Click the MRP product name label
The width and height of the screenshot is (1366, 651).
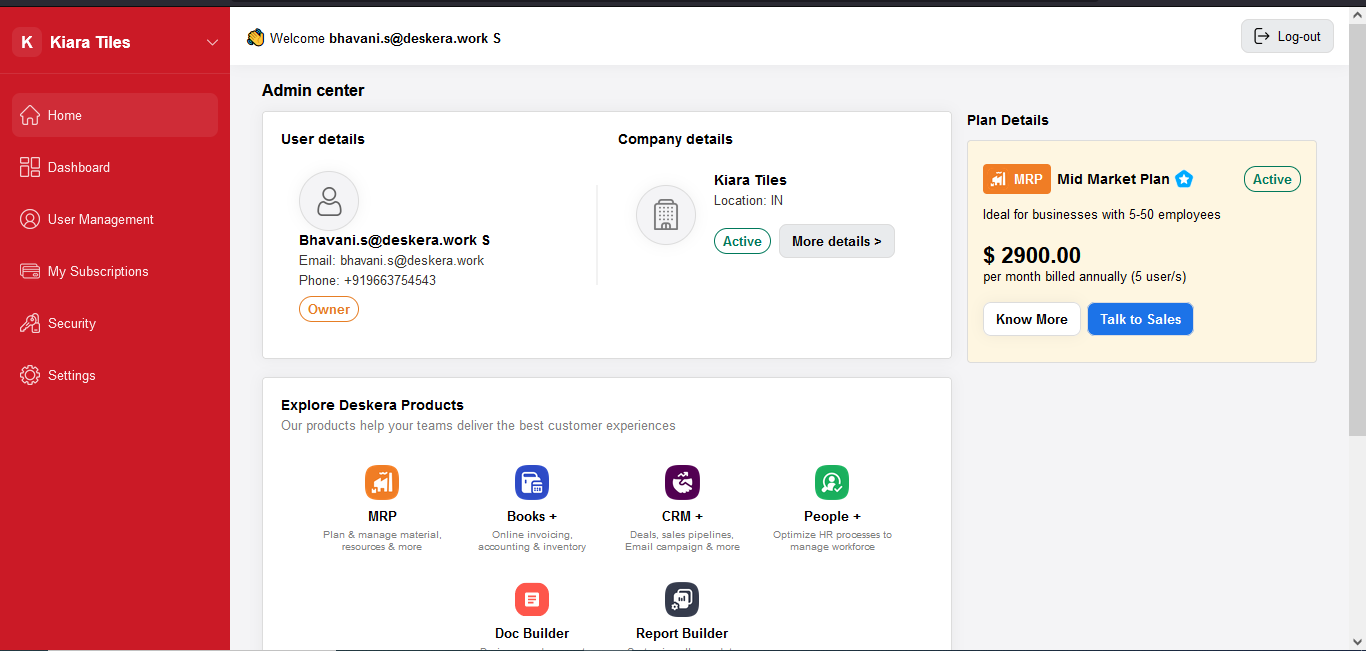click(x=382, y=517)
